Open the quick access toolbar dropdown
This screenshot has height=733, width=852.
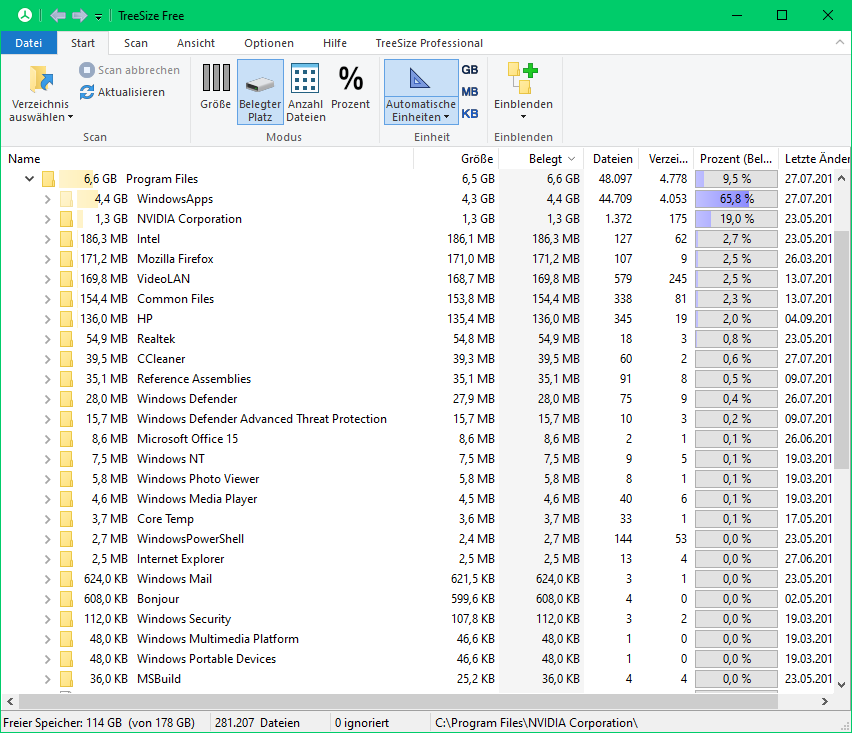[x=98, y=16]
